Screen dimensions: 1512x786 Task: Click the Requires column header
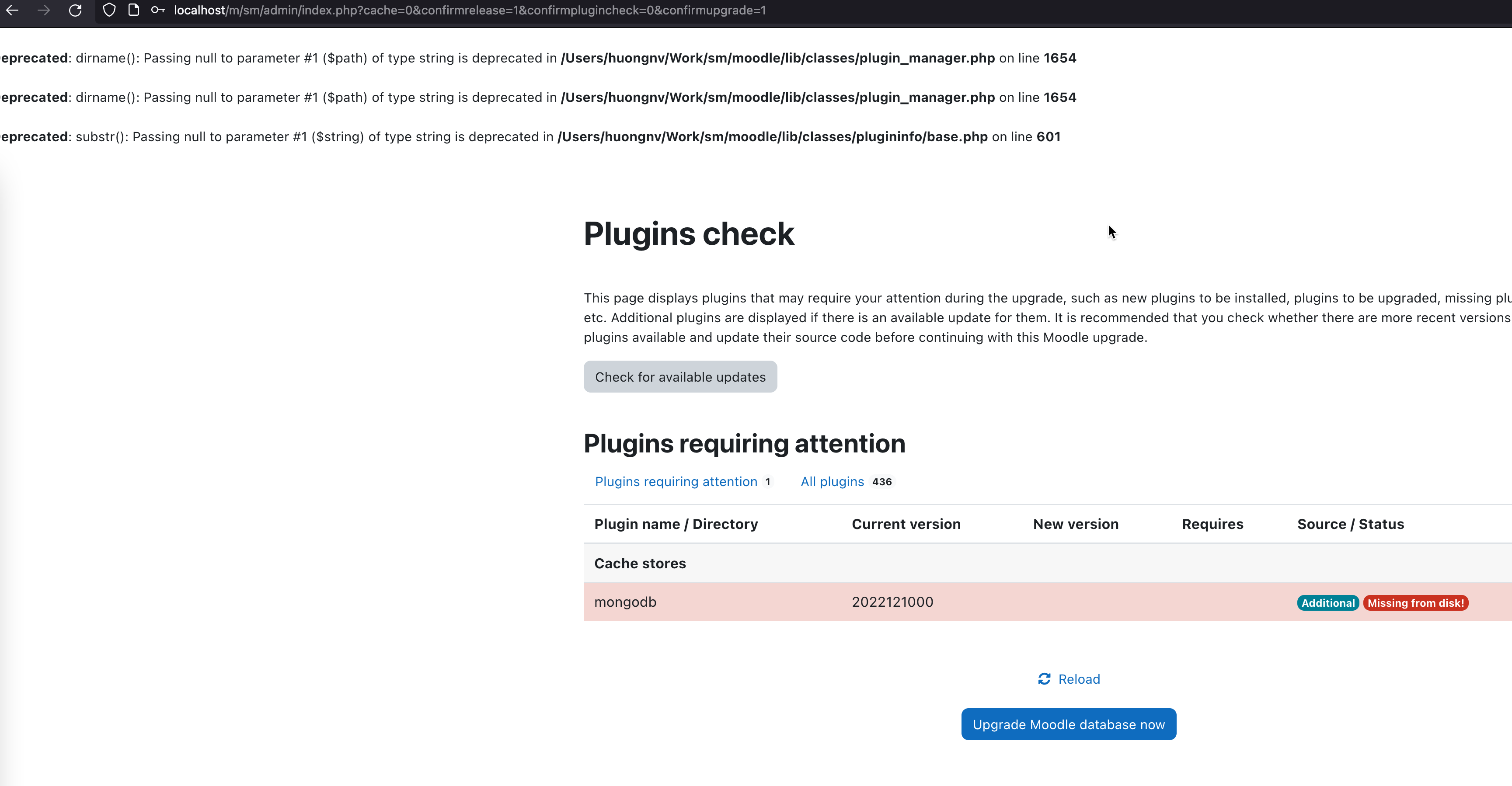tap(1212, 524)
